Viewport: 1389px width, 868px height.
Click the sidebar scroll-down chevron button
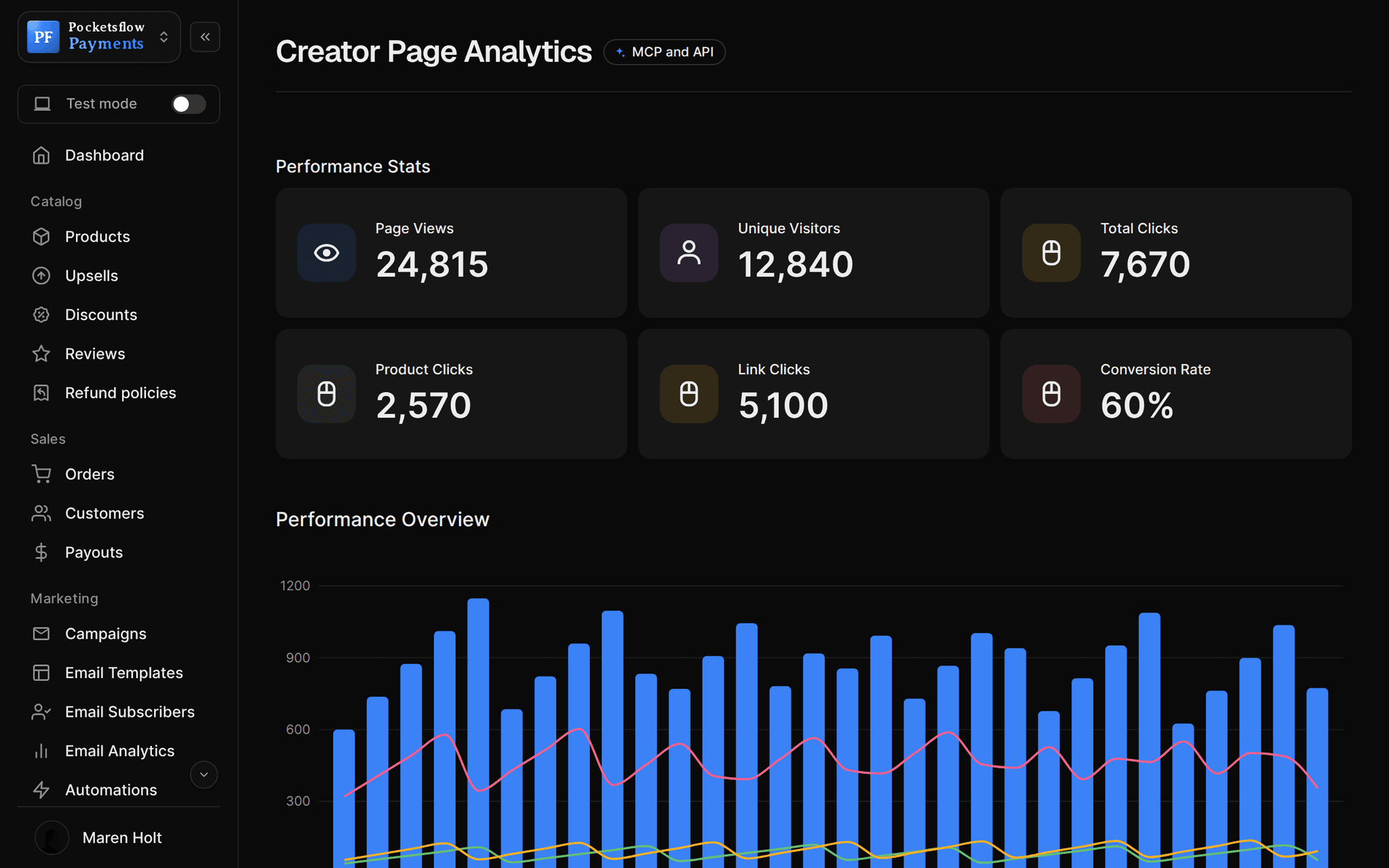(203, 774)
